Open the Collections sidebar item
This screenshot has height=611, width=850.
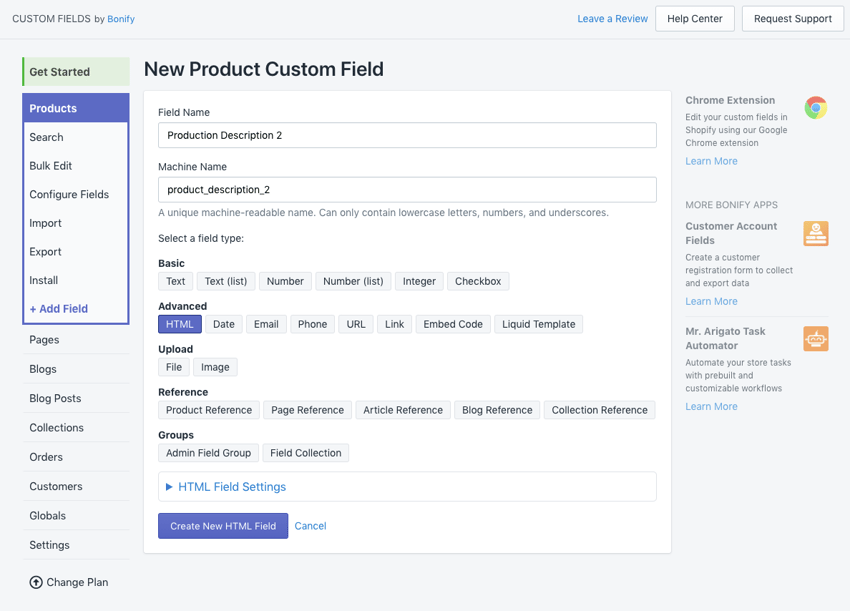(x=56, y=428)
